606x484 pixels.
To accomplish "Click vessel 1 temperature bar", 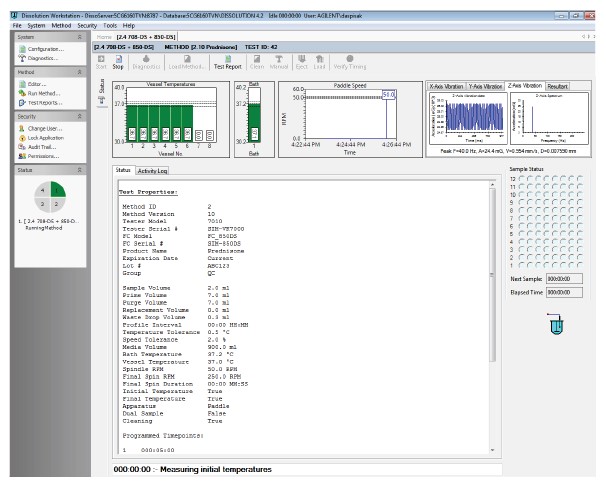I will coord(132,124).
